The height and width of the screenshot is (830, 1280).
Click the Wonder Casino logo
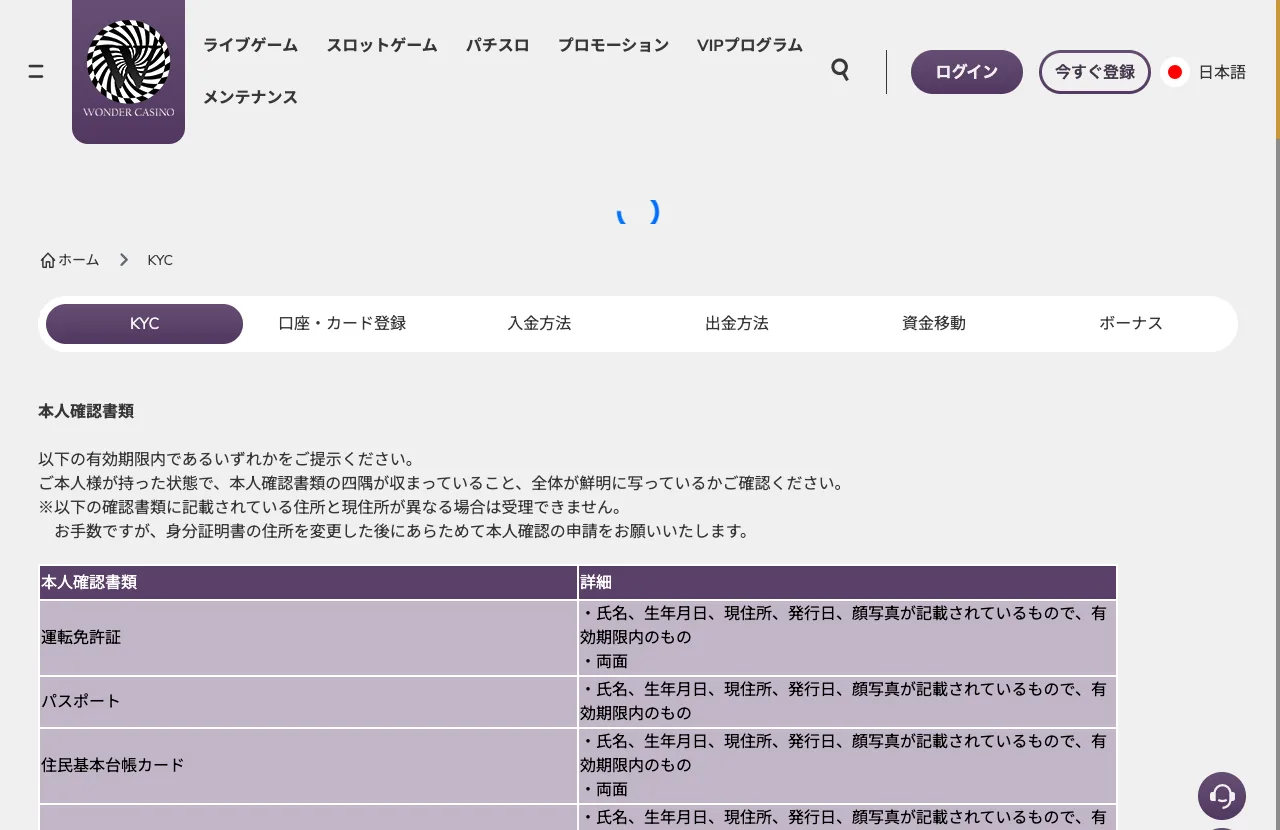pyautogui.click(x=128, y=70)
